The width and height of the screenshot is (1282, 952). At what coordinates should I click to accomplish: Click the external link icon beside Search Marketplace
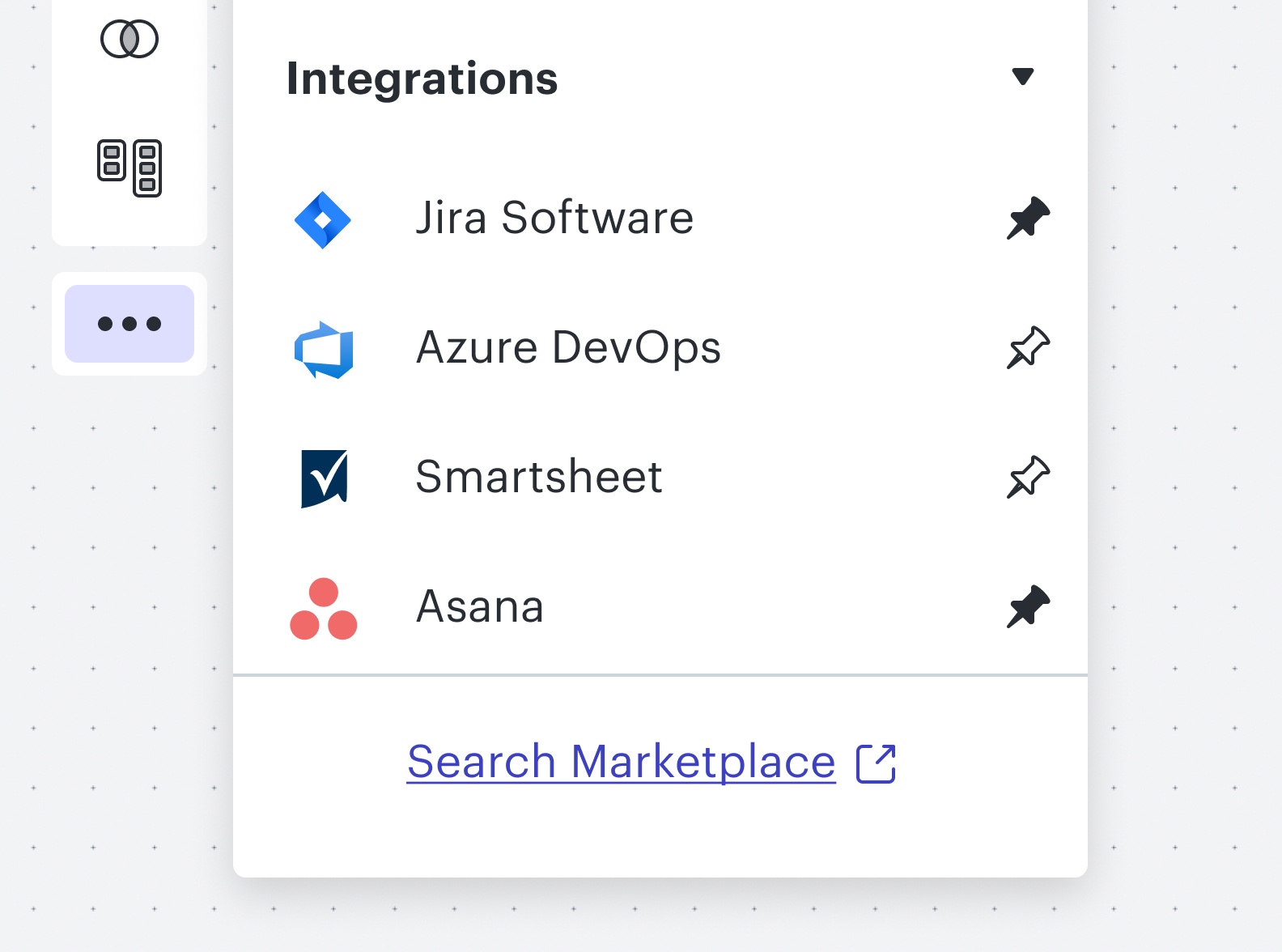click(876, 763)
